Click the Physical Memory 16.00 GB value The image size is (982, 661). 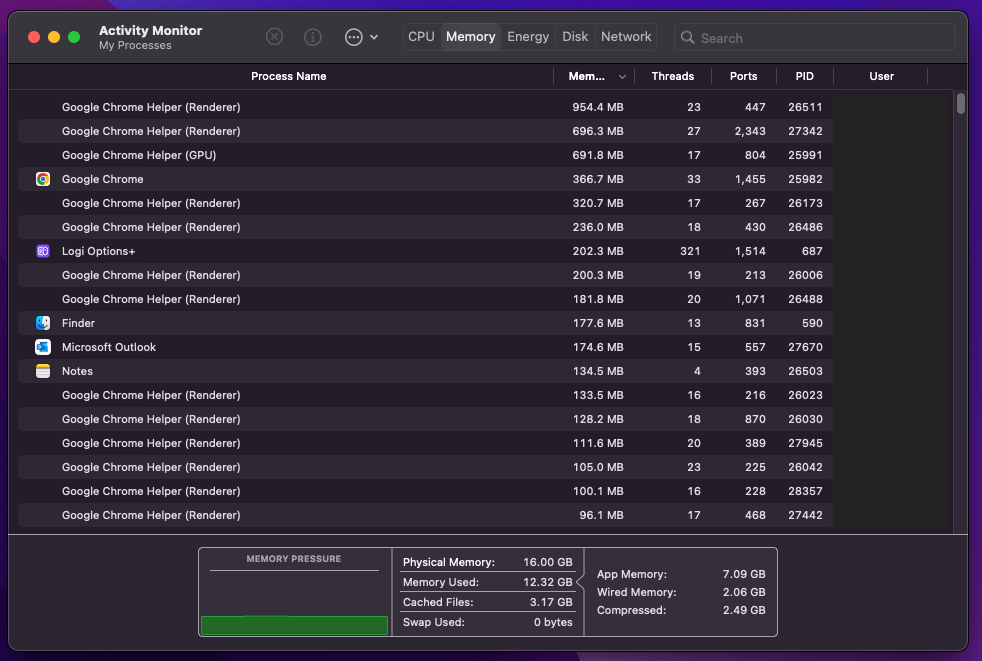(547, 562)
